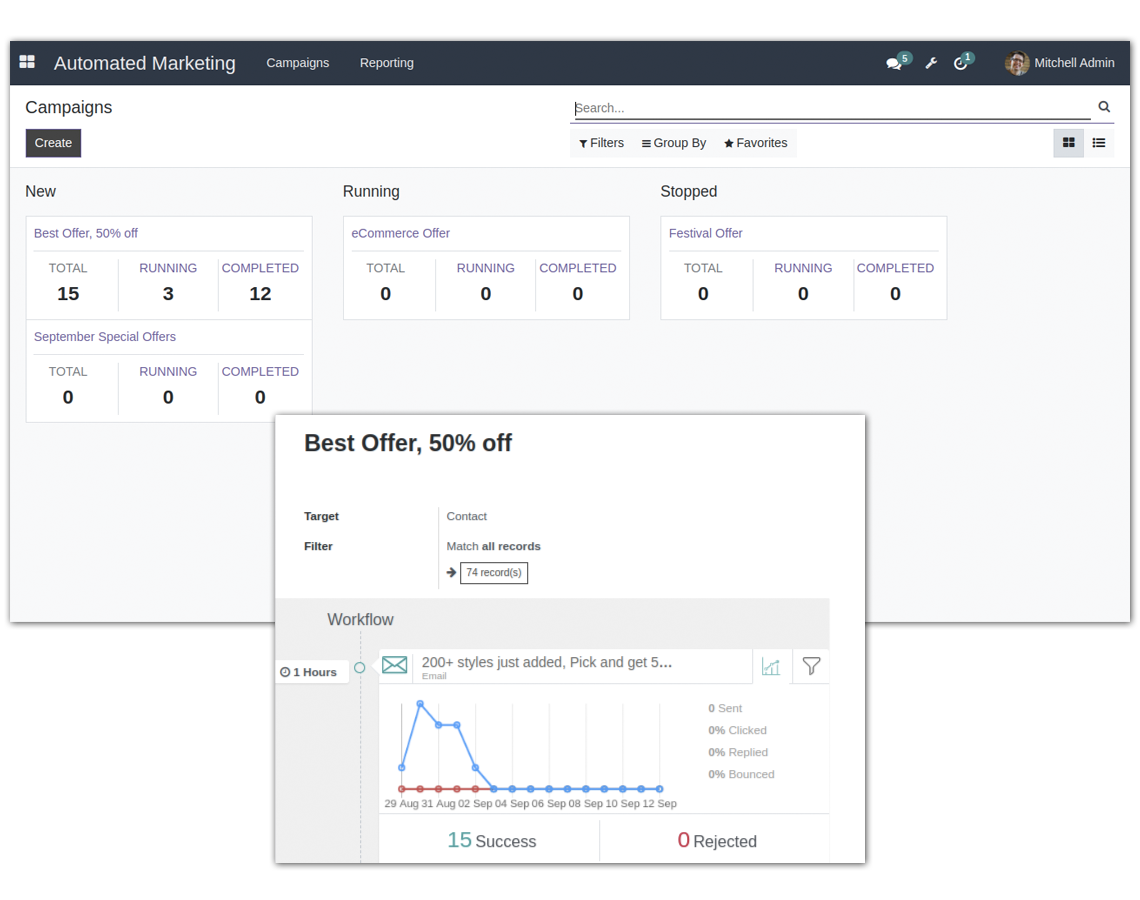The image size is (1140, 900).
Task: Open the apps grid icon
Action: 27,62
